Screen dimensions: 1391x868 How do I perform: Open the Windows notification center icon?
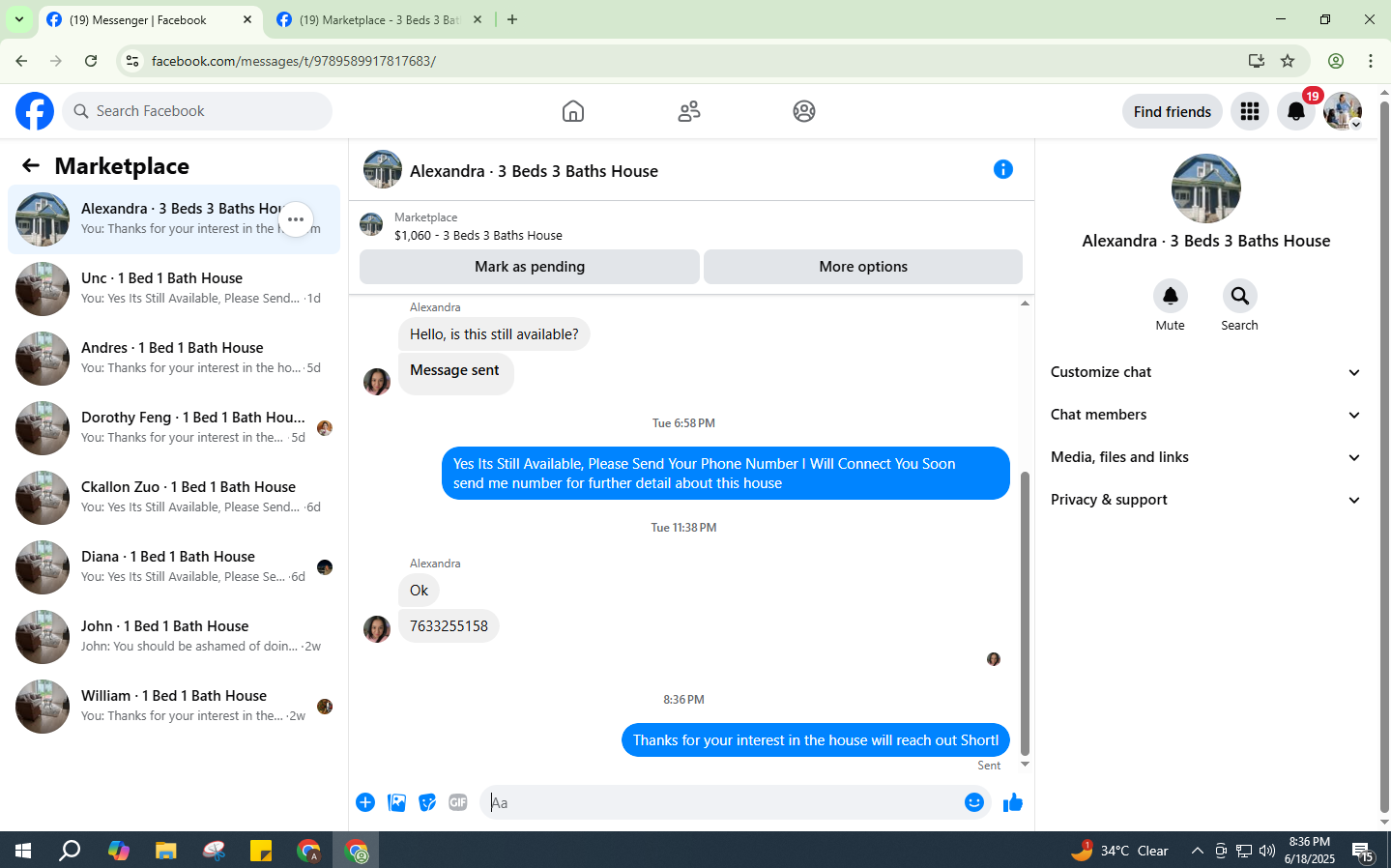pyautogui.click(x=1363, y=851)
